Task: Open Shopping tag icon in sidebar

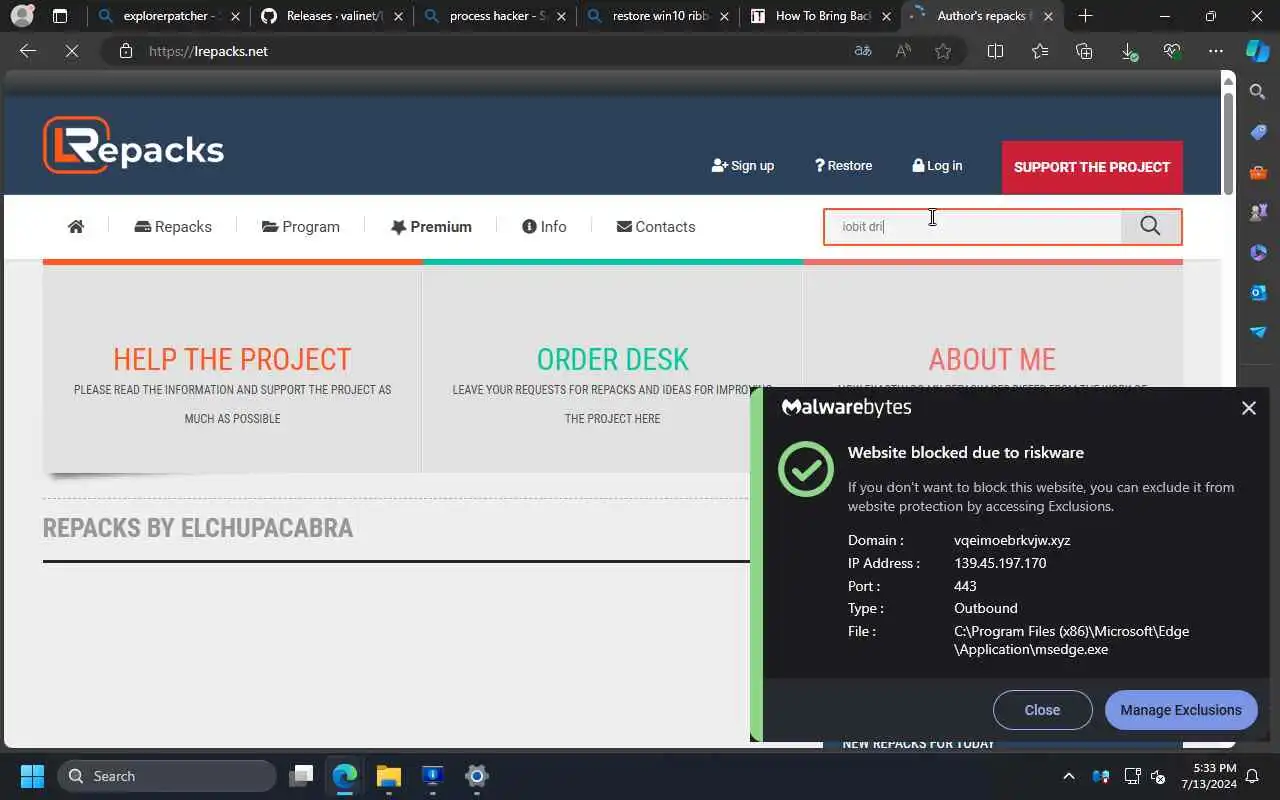Action: tap(1258, 132)
